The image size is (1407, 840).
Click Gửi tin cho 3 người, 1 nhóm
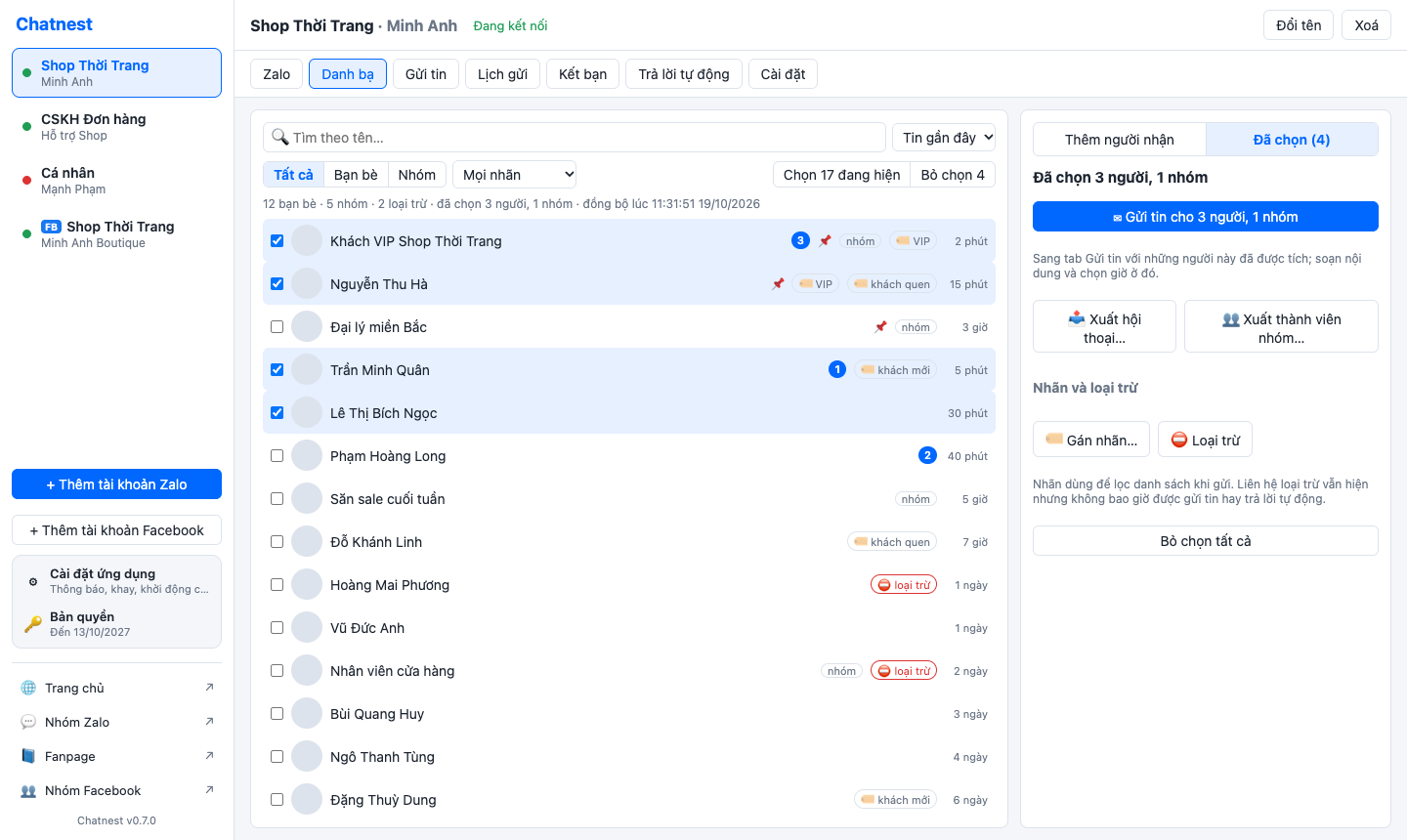click(x=1206, y=217)
